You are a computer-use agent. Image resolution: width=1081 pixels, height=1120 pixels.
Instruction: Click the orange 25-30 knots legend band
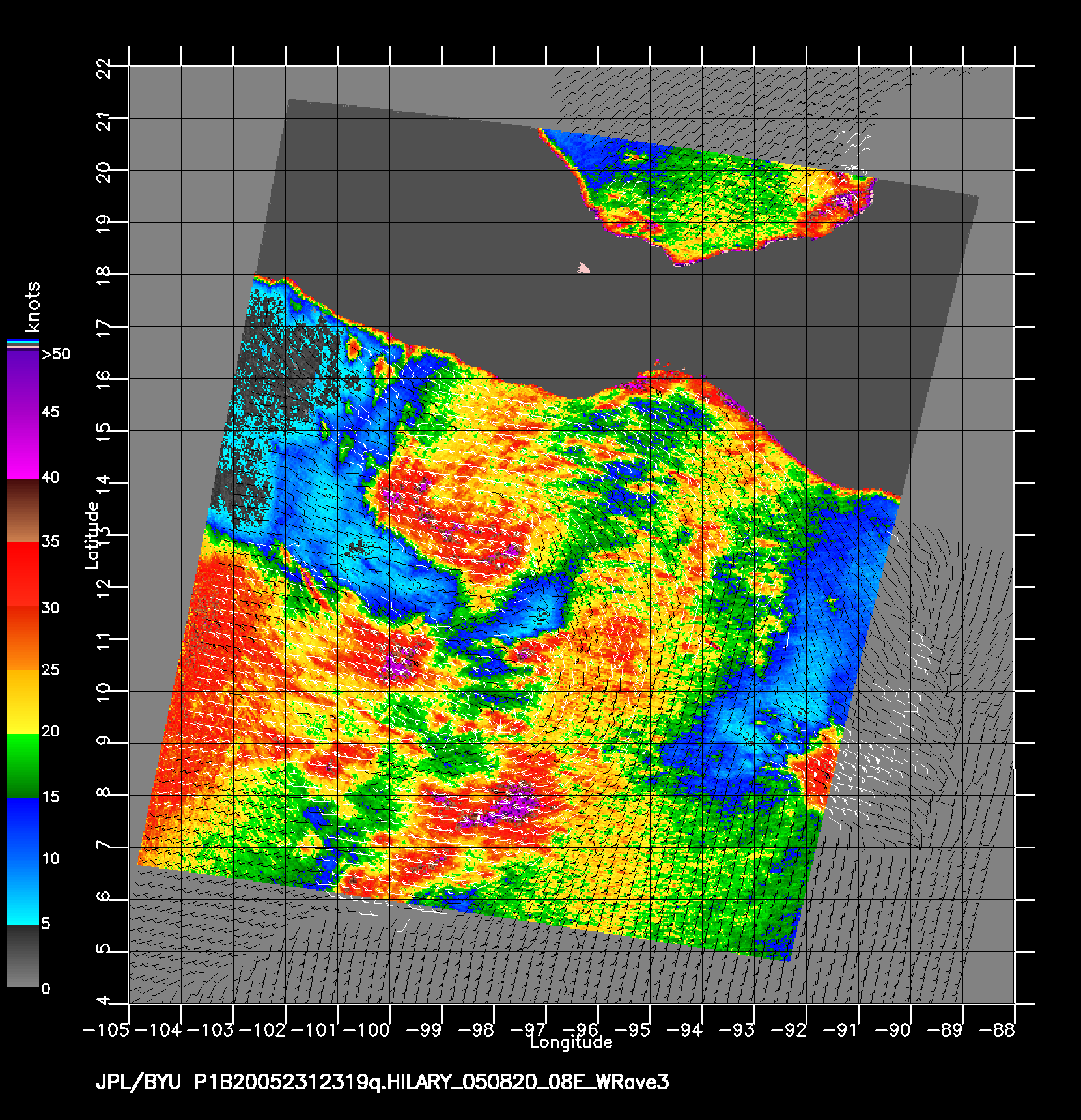coord(23,639)
